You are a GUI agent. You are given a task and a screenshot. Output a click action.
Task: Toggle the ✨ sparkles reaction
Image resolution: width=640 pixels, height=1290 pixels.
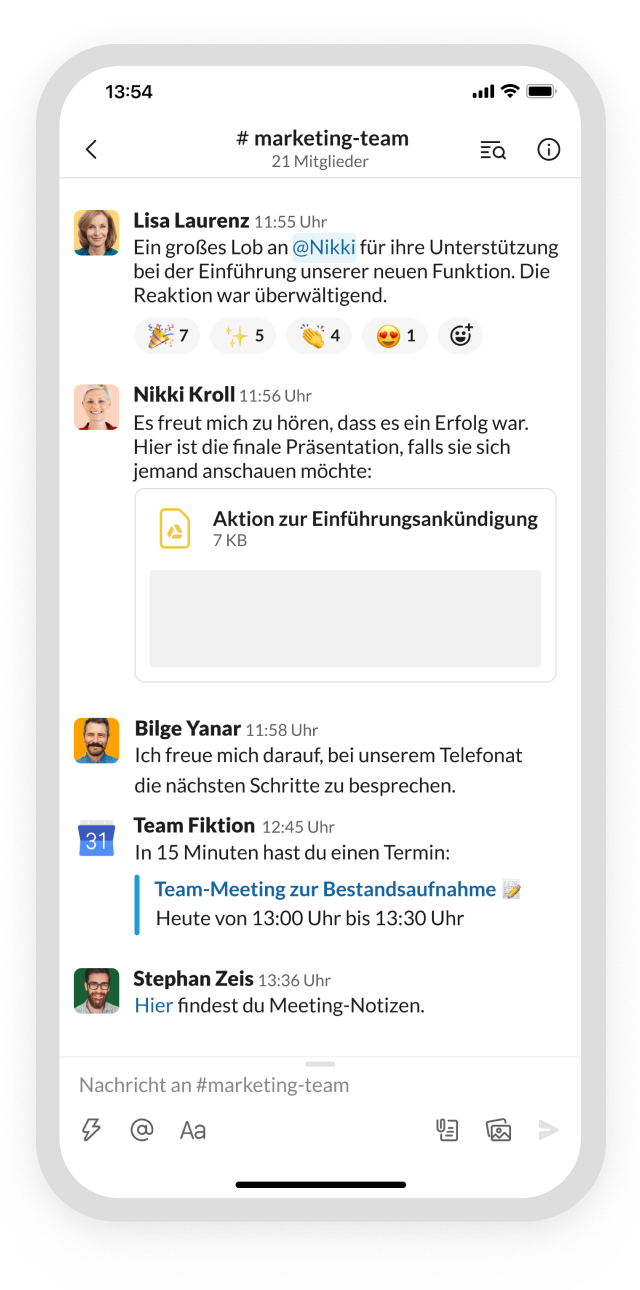(242, 335)
